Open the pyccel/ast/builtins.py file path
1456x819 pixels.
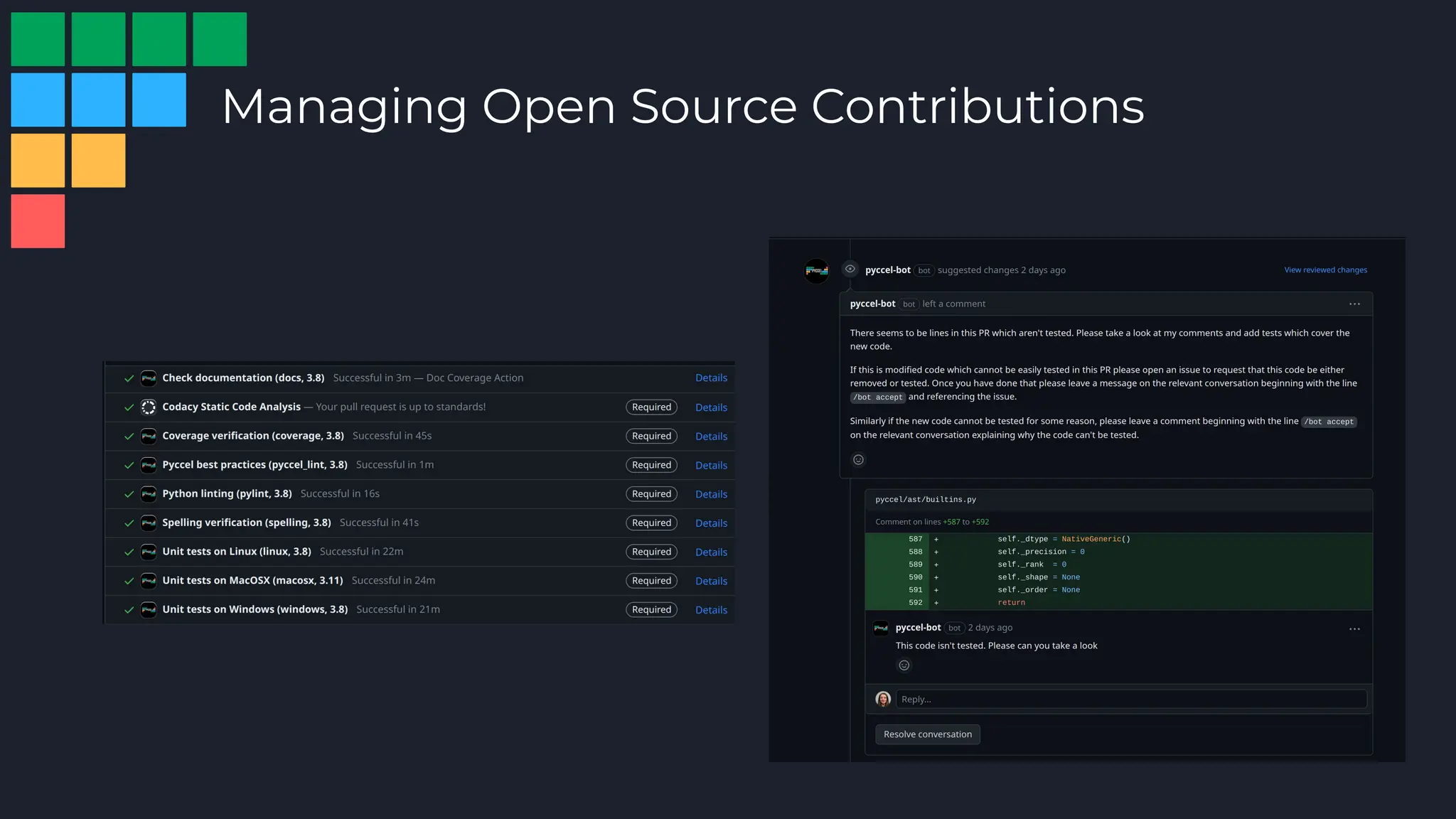tap(925, 500)
